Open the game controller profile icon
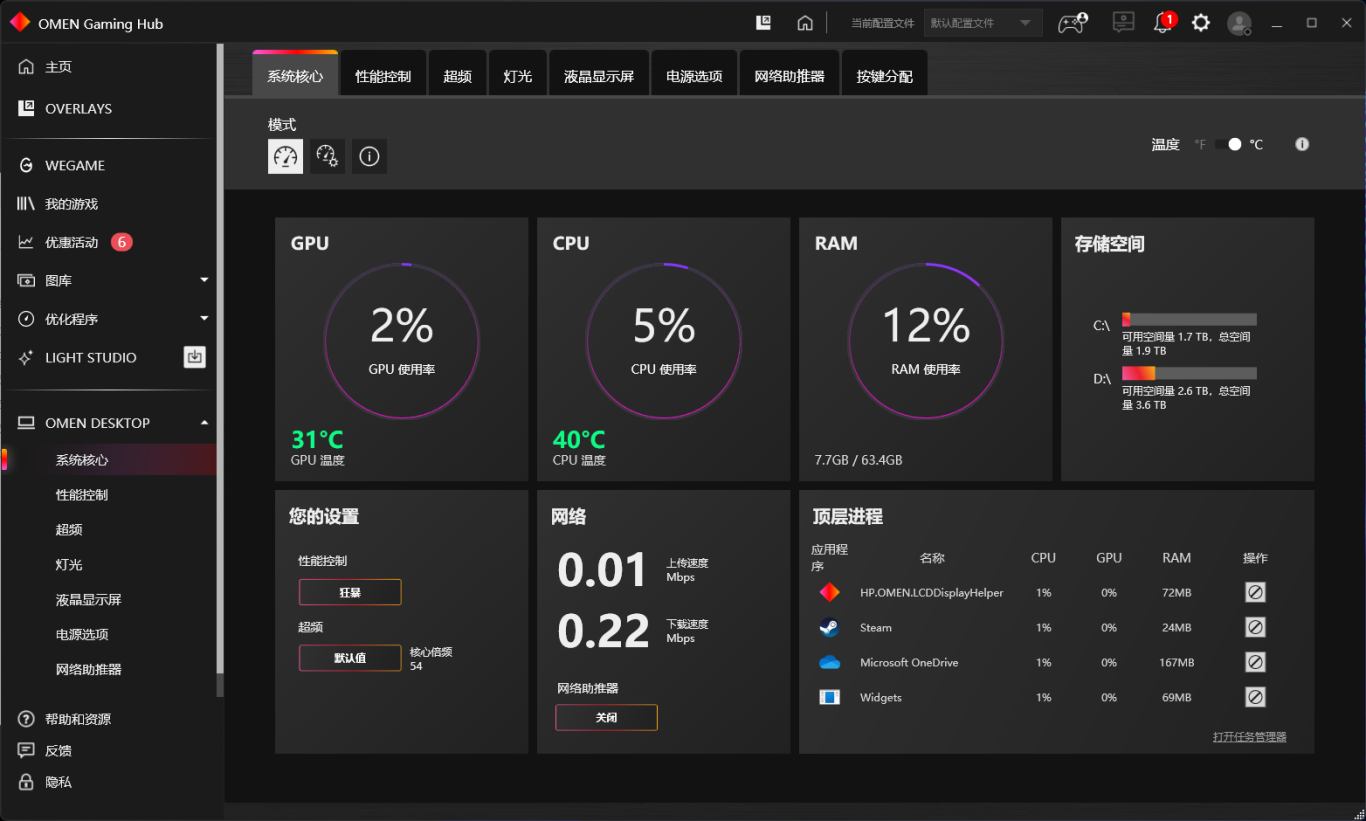The image size is (1366, 821). [x=1073, y=23]
